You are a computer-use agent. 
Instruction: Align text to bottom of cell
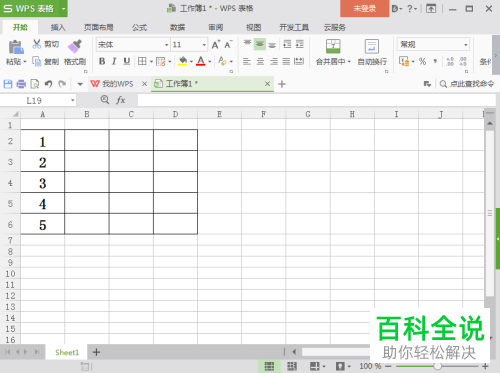pos(272,44)
